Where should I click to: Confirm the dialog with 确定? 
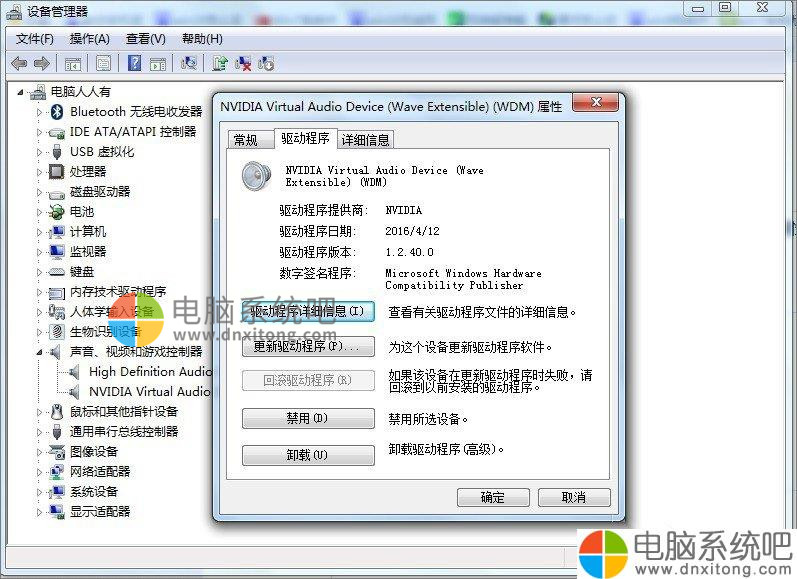click(x=493, y=497)
